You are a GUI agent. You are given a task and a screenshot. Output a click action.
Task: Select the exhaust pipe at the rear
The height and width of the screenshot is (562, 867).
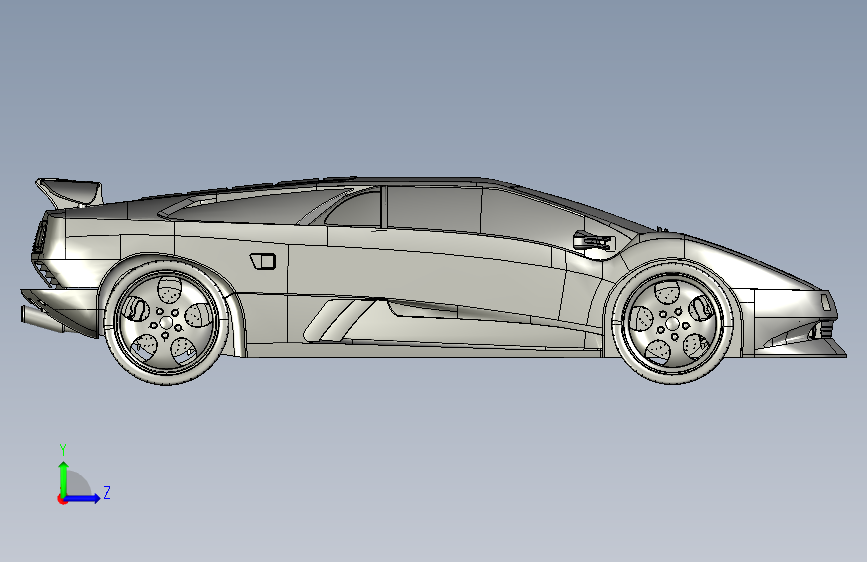click(42, 319)
